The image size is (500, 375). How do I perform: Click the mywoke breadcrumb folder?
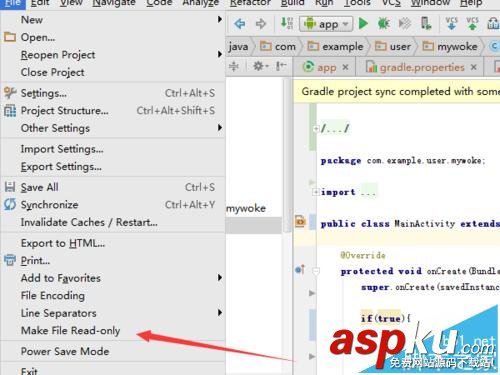450,46
